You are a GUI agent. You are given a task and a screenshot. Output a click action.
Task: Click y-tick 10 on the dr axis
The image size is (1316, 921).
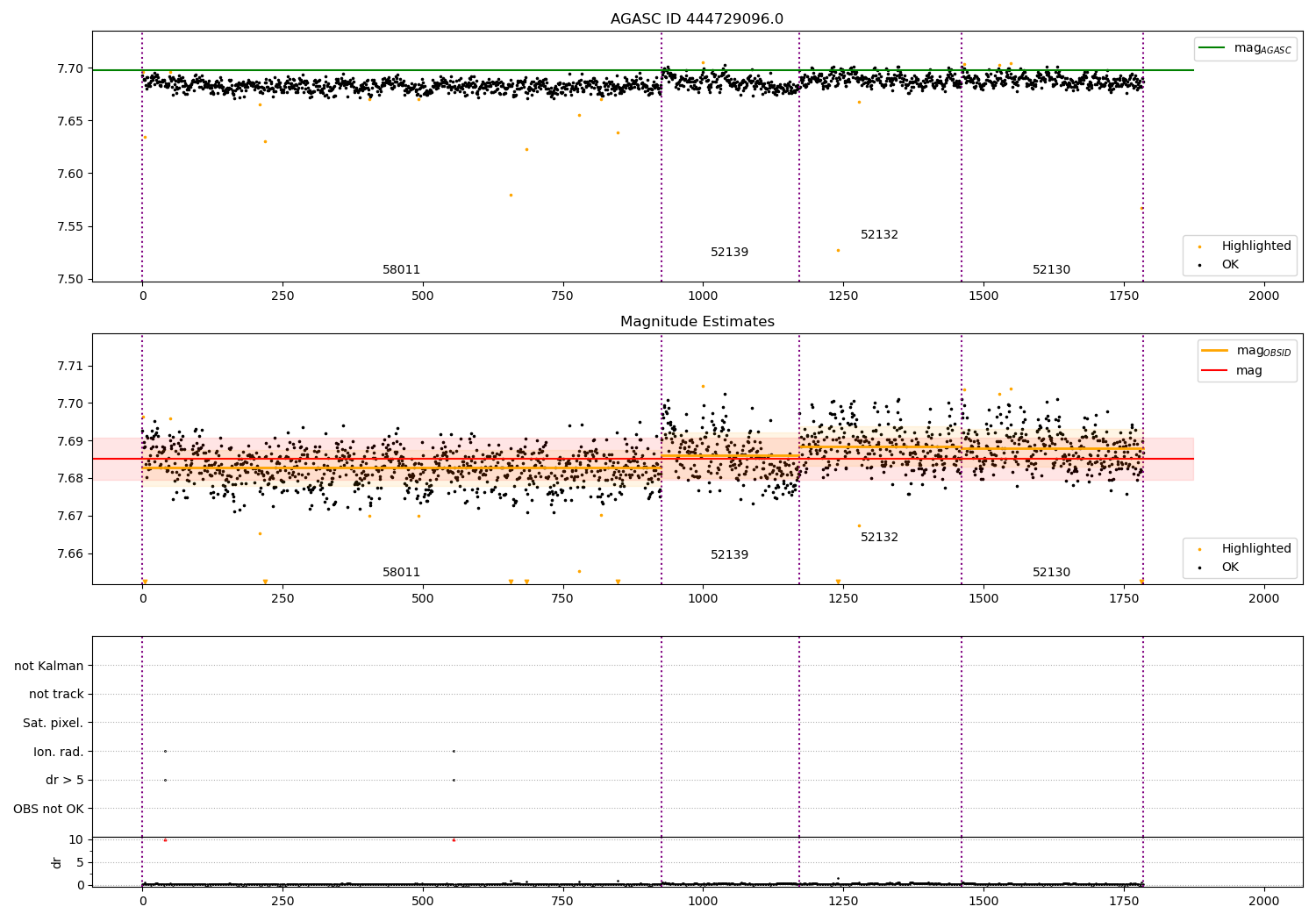tap(76, 839)
